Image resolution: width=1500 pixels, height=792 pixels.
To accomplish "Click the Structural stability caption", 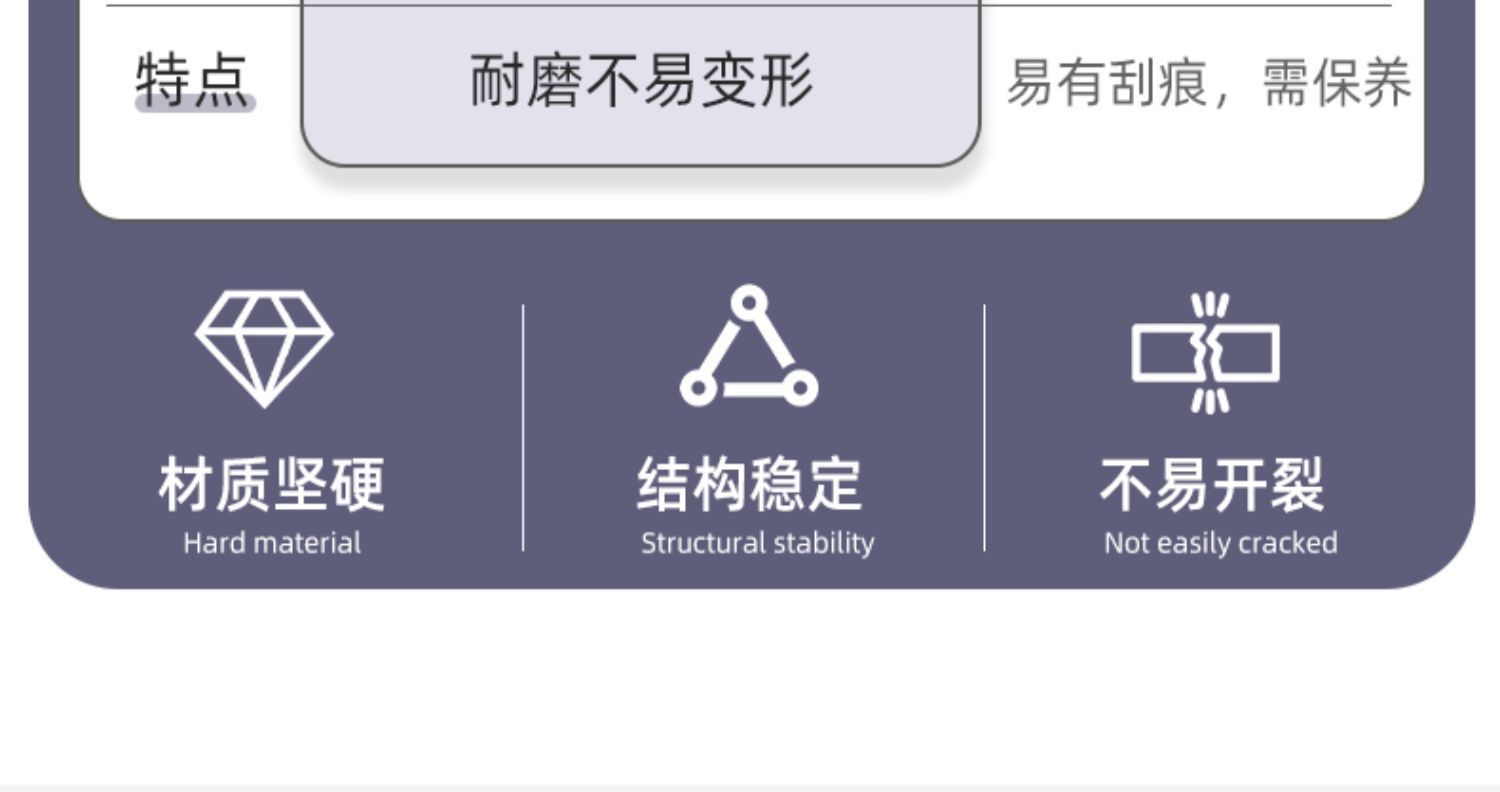I will coord(757,543).
